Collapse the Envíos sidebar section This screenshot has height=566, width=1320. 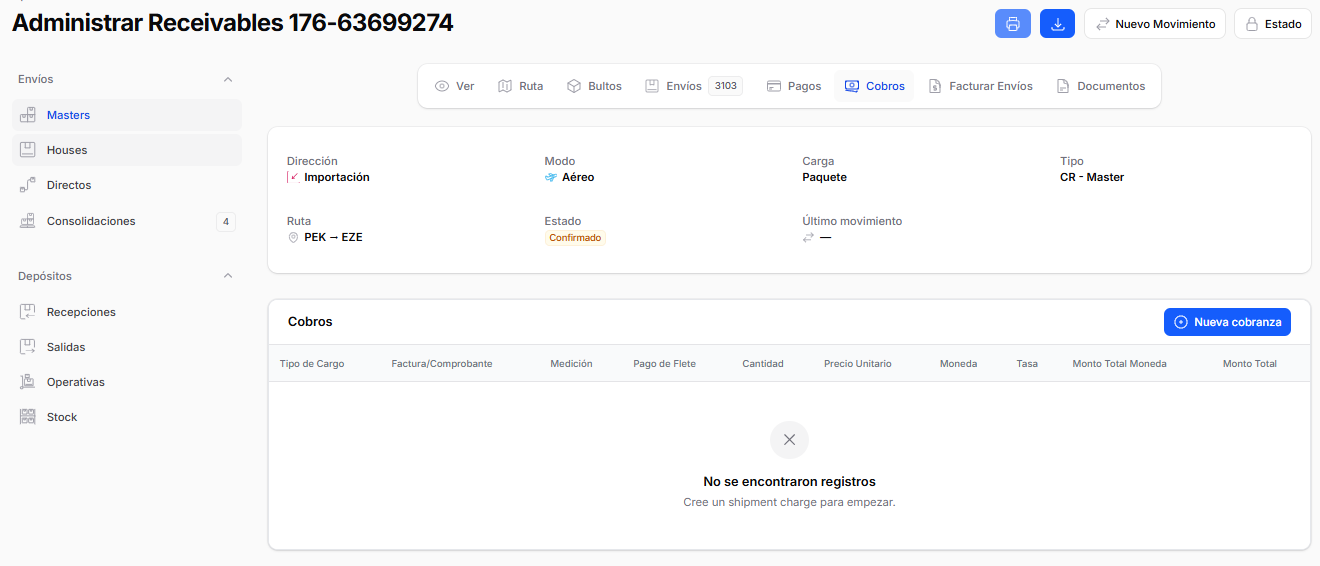[x=227, y=79]
